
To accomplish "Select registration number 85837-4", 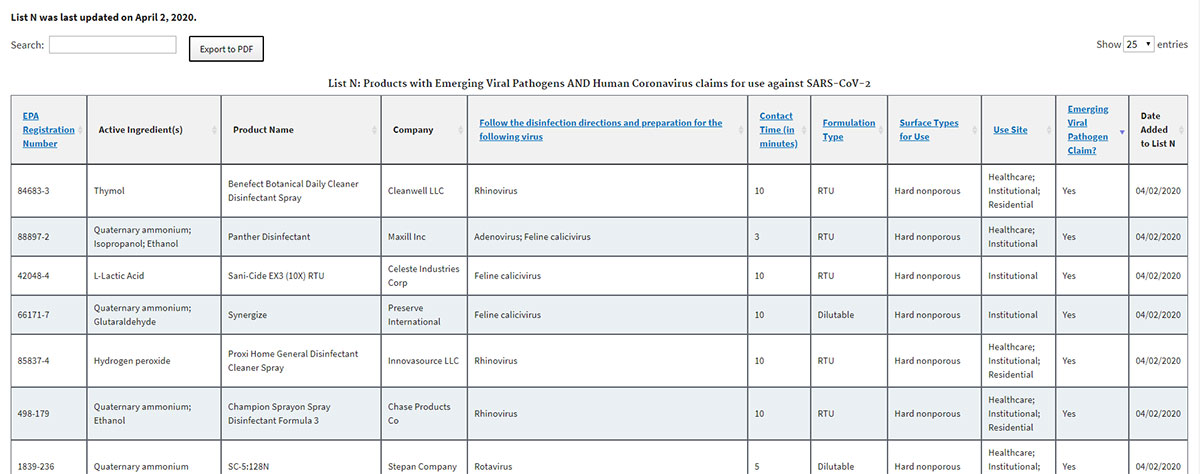I will click(34, 361).
